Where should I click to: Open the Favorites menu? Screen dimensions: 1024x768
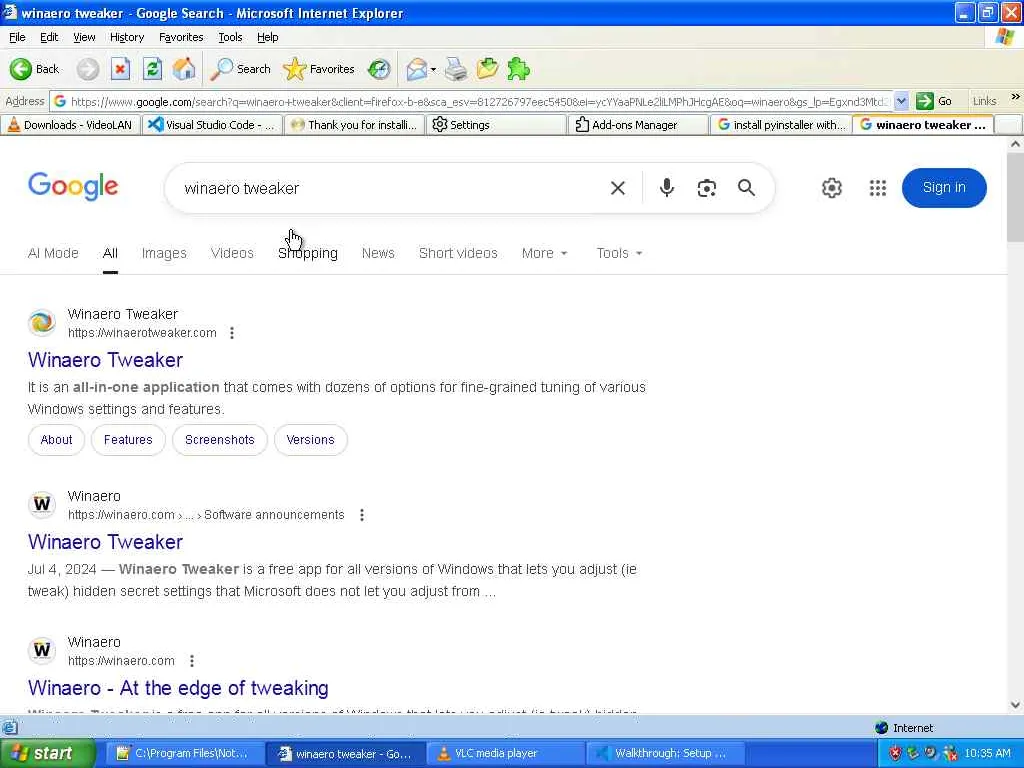point(181,37)
